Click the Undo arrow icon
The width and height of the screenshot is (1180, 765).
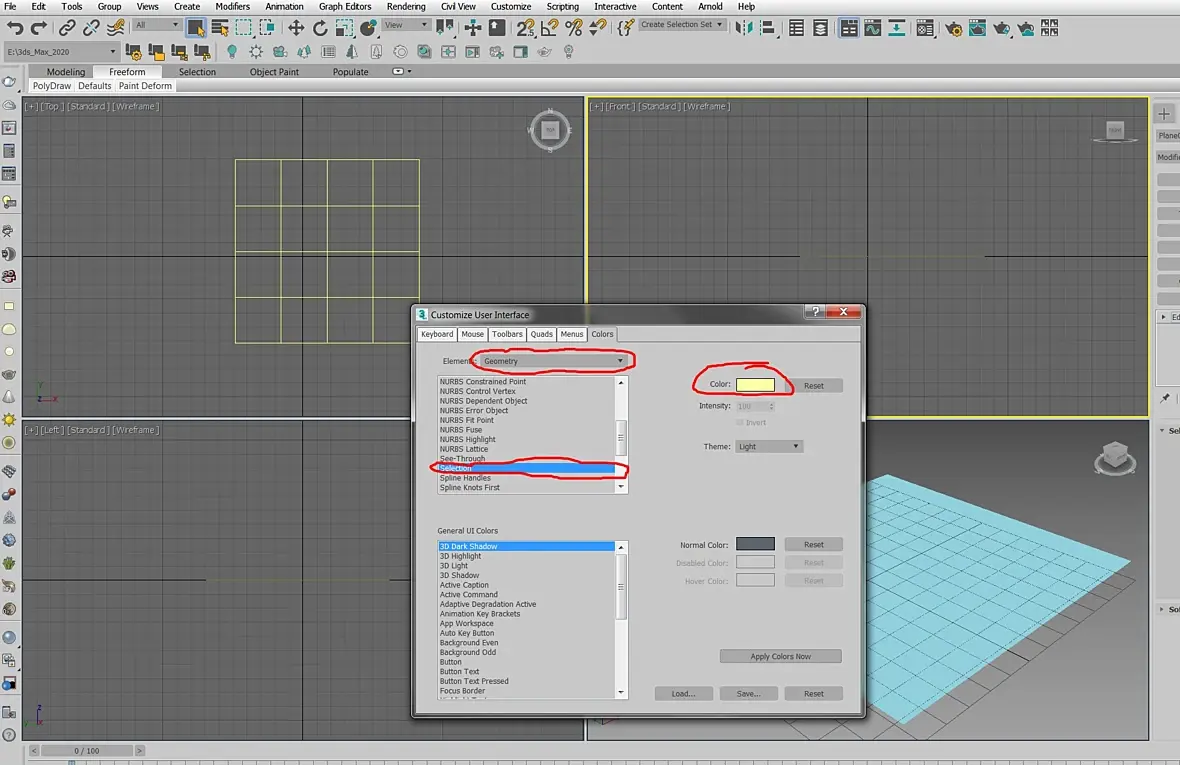pos(15,28)
